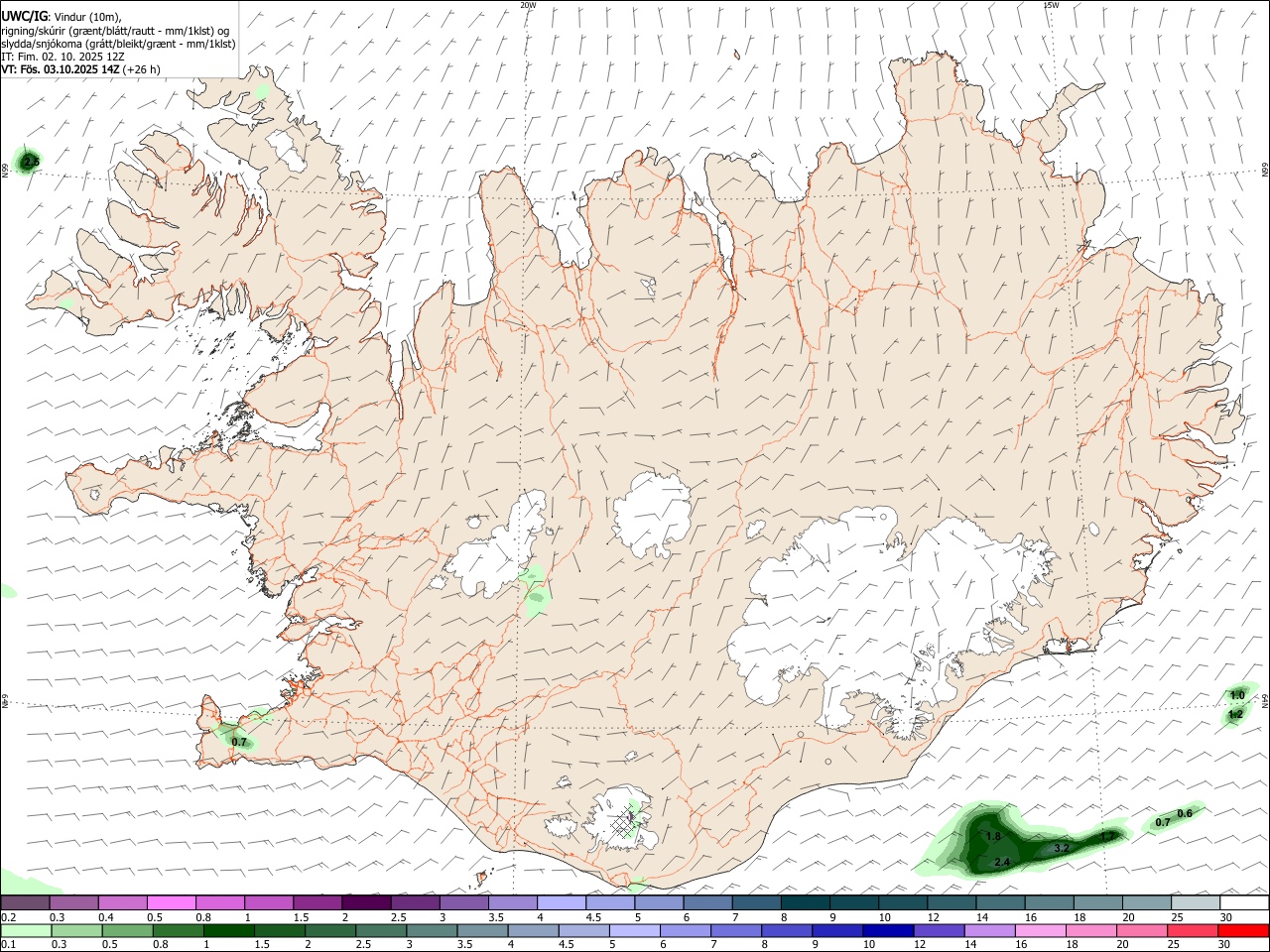Pick the palest green 0.1 rain-scale swatch
The width and height of the screenshot is (1270, 952).
[26, 930]
